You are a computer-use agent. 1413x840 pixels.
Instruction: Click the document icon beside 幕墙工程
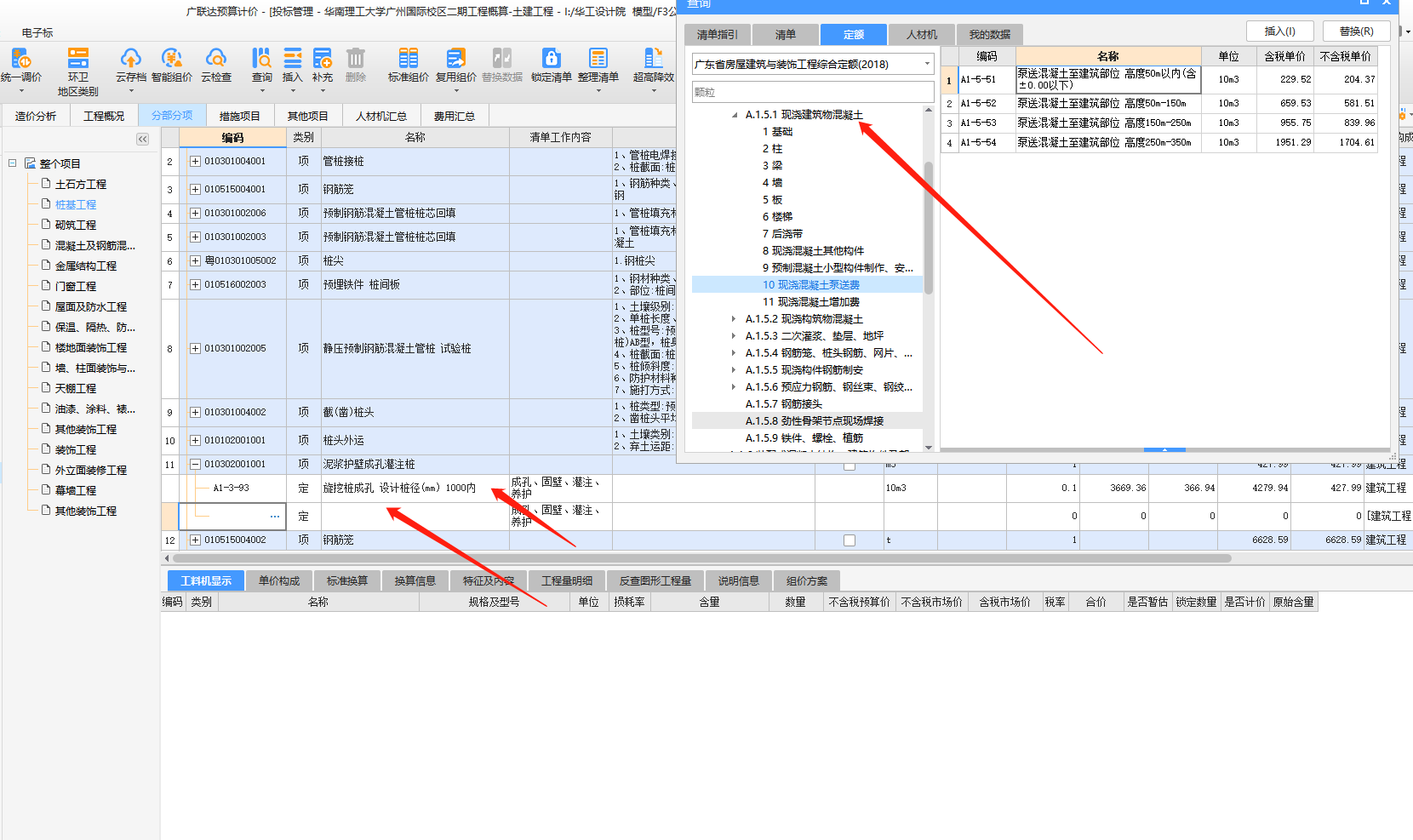coord(46,490)
